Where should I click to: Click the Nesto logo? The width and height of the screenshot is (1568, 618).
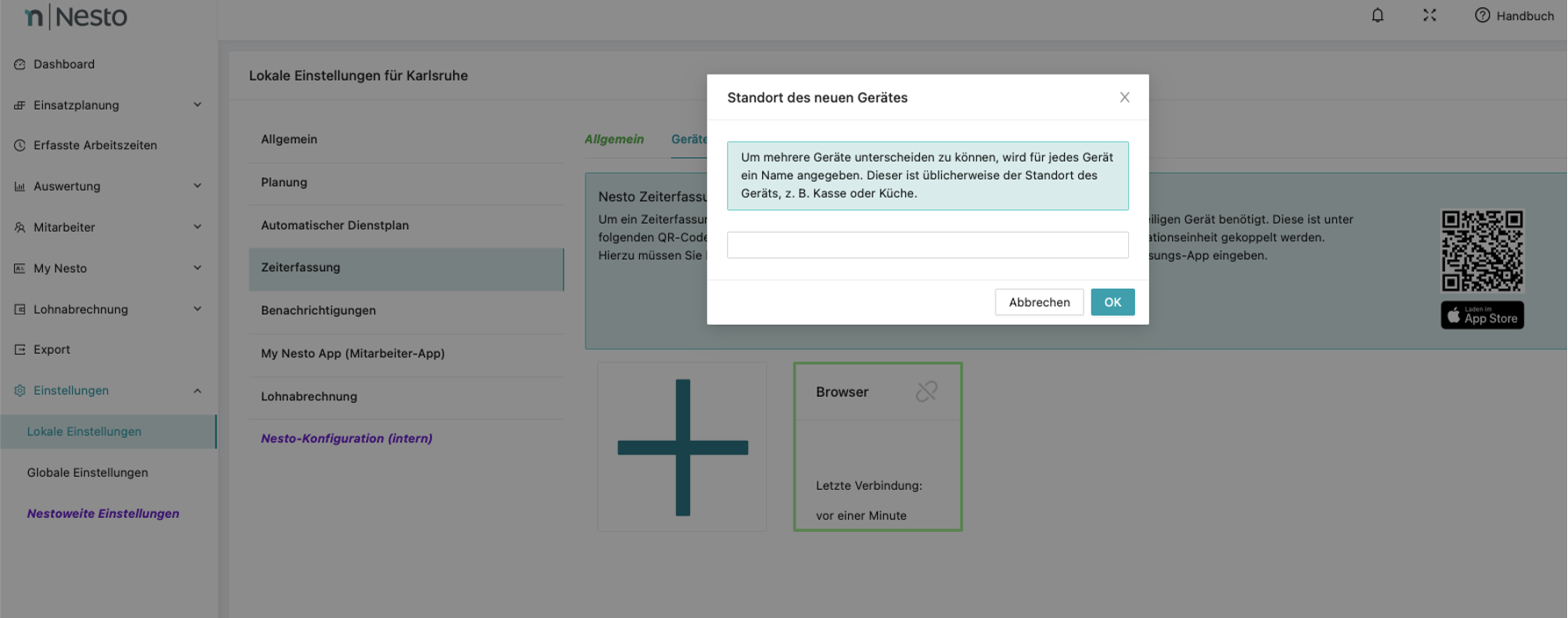coord(76,17)
